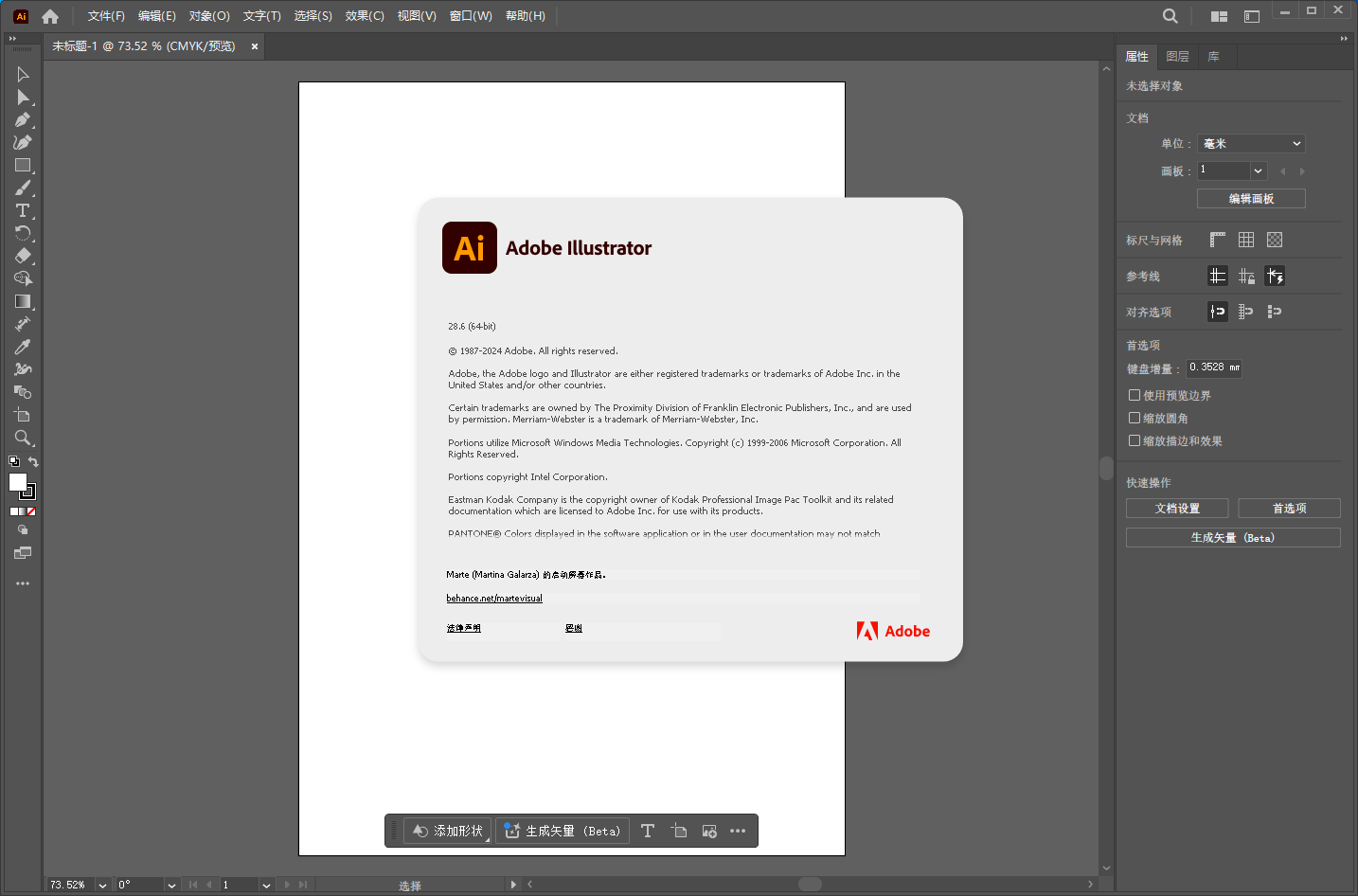
Task: Open the 对象(O) menu
Action: 209,16
